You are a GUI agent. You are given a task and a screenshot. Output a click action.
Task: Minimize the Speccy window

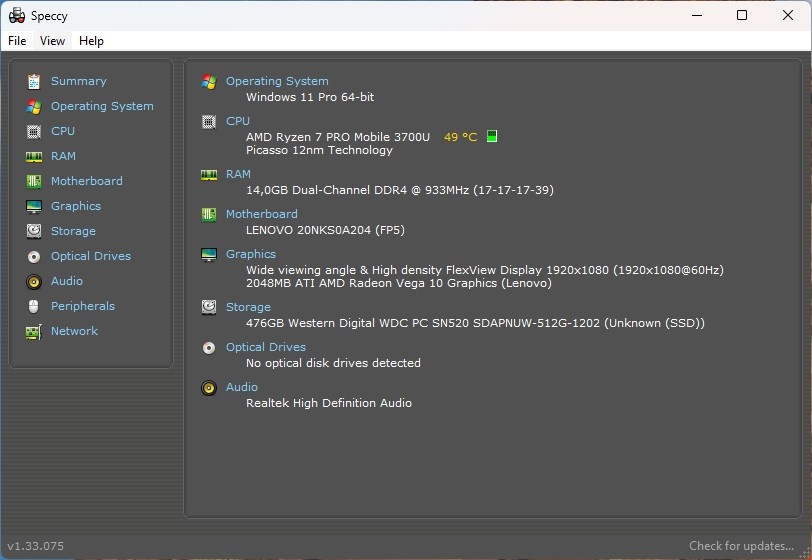click(x=697, y=15)
